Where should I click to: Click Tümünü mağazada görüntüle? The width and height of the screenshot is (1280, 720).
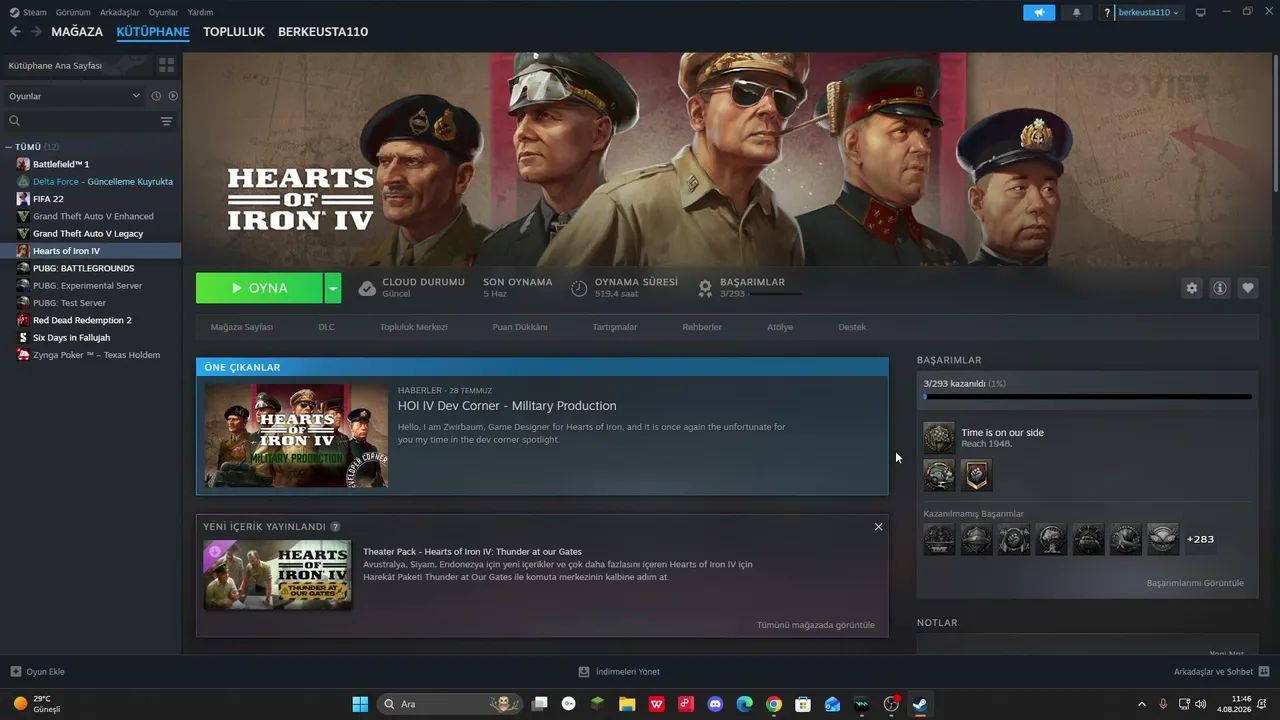tap(816, 625)
